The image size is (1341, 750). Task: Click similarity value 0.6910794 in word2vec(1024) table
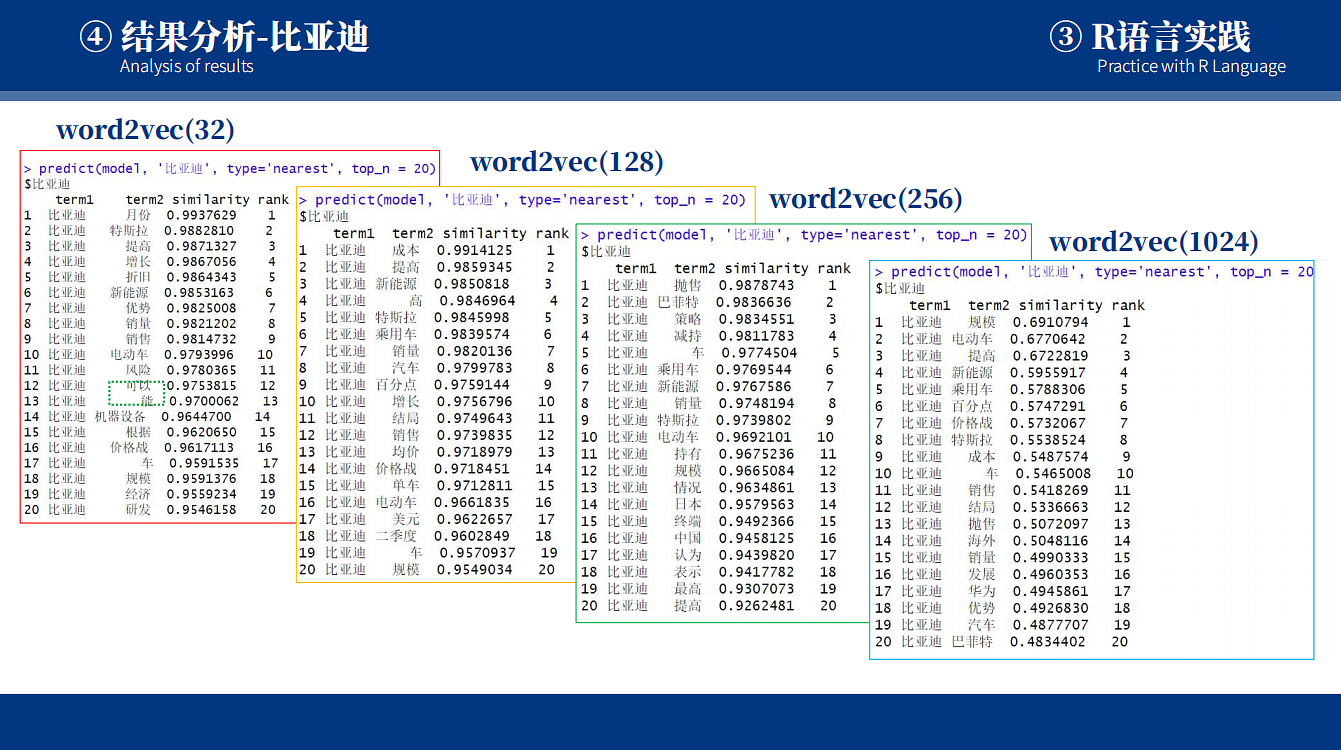tap(1049, 323)
